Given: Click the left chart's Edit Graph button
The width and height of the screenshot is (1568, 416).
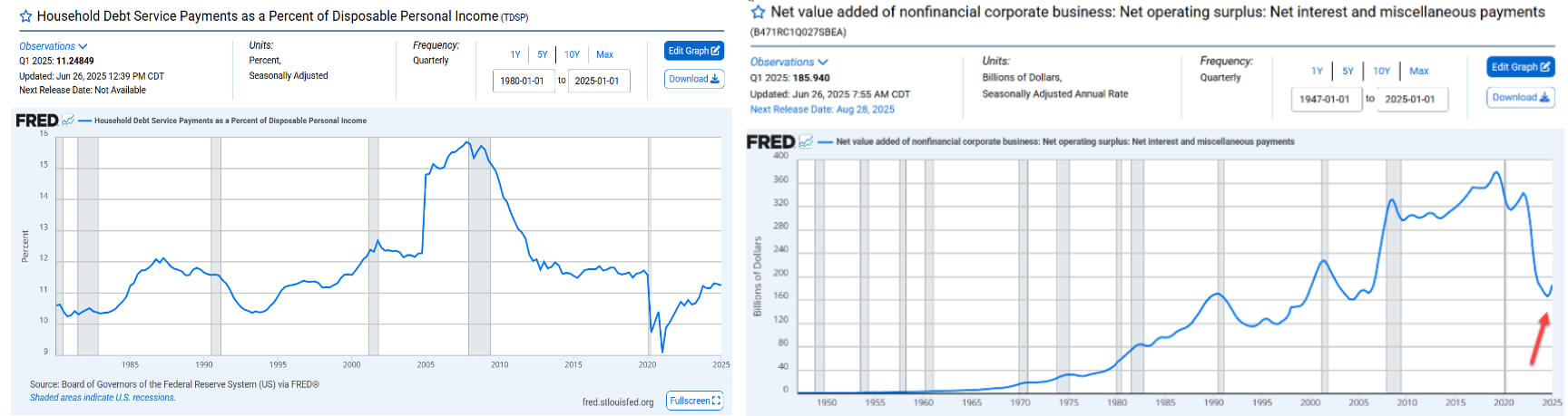Looking at the screenshot, I should point(694,51).
